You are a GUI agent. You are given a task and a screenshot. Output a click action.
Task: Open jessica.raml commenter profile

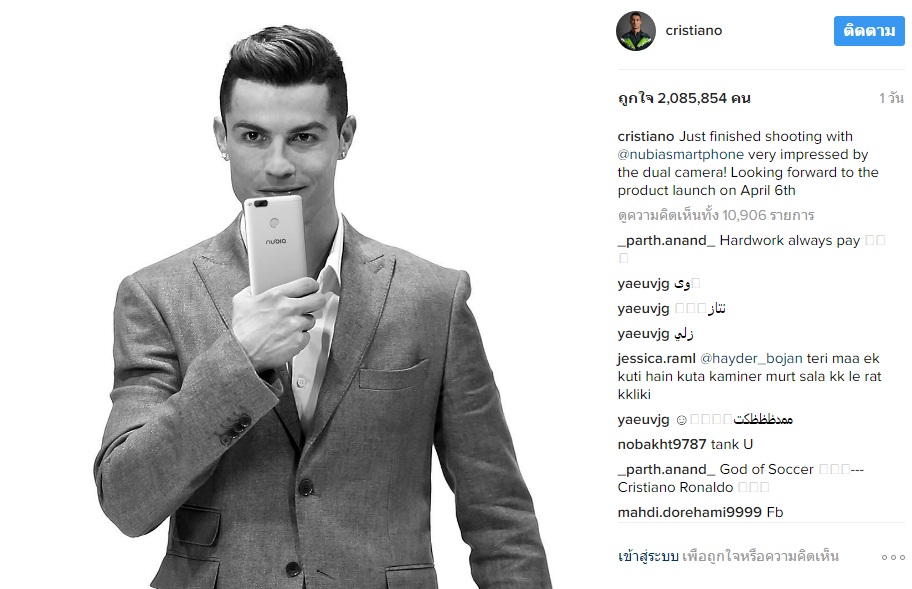point(656,358)
